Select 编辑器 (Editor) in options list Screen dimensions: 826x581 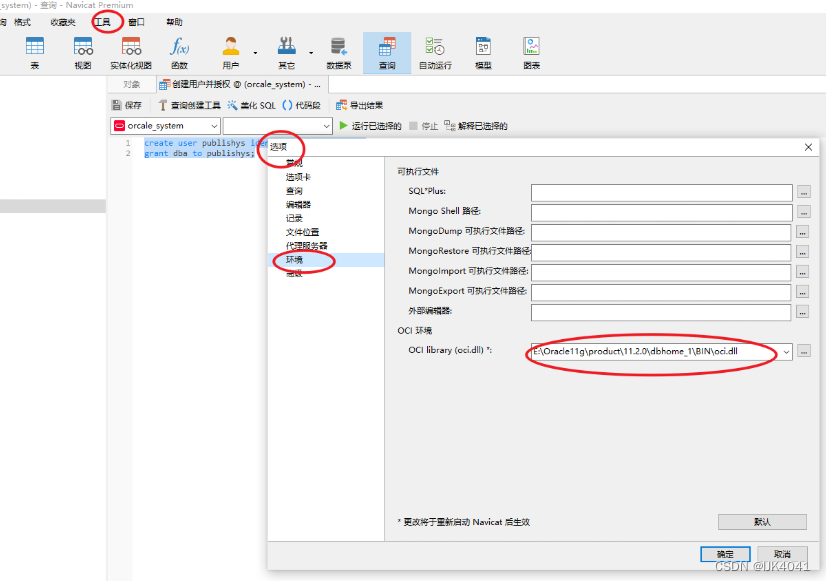pos(298,204)
